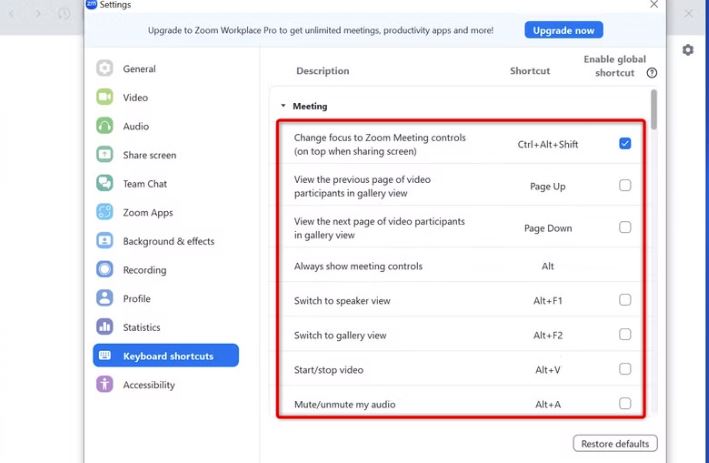Click the Alt+V shortcut field

[x=548, y=369]
